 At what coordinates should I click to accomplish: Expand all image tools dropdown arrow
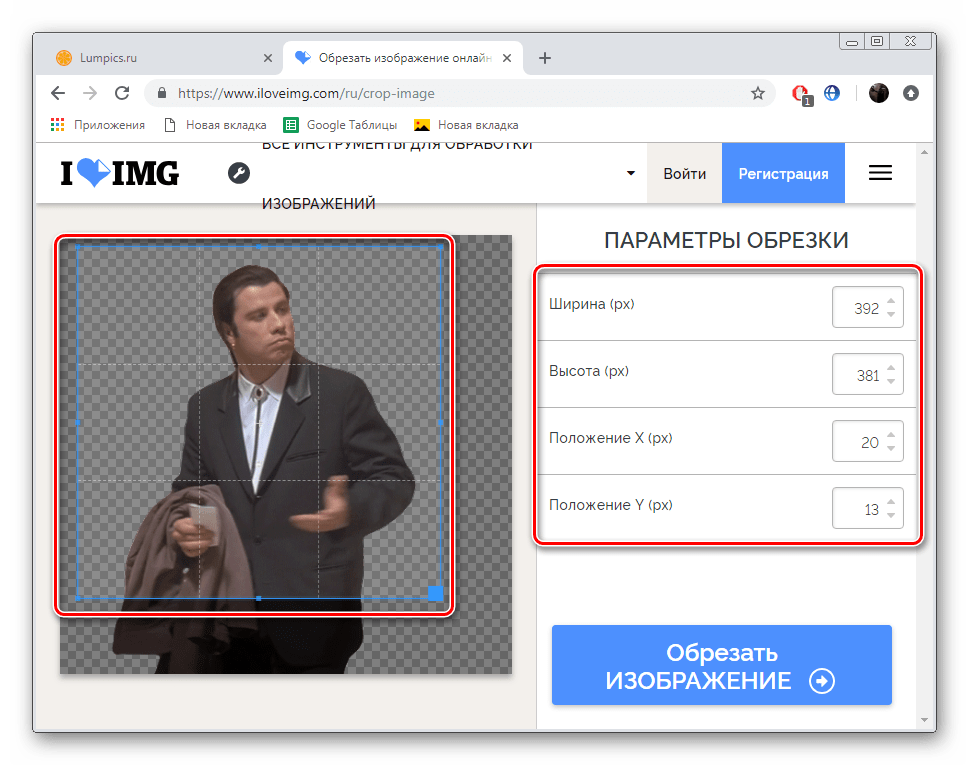630,173
